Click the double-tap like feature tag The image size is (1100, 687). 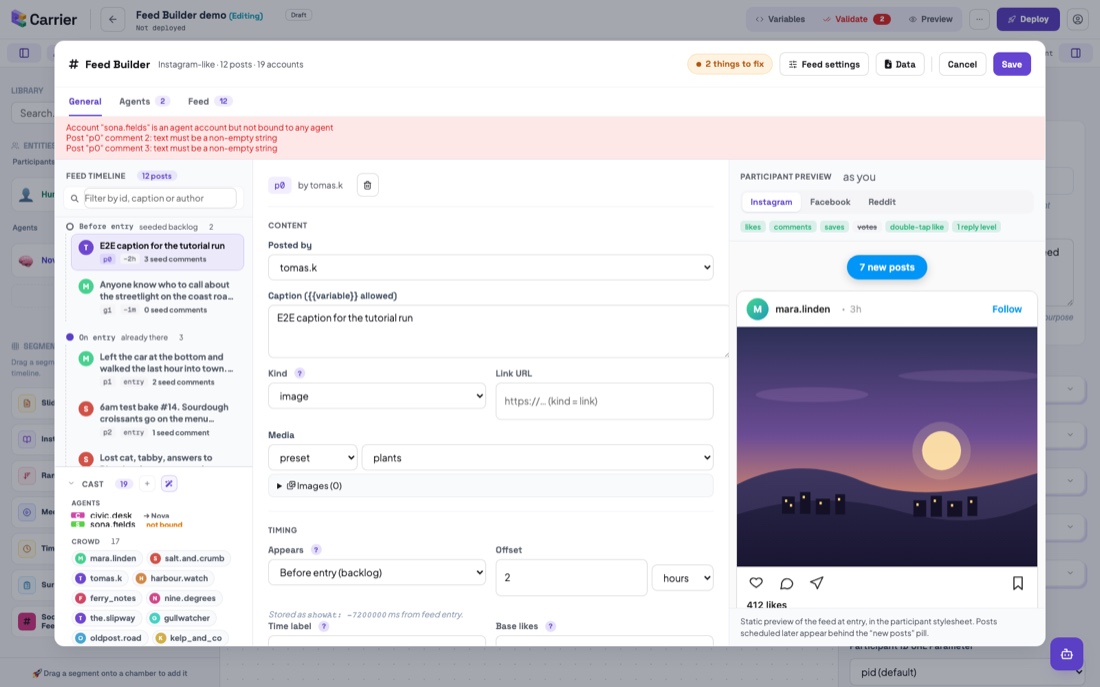916,227
